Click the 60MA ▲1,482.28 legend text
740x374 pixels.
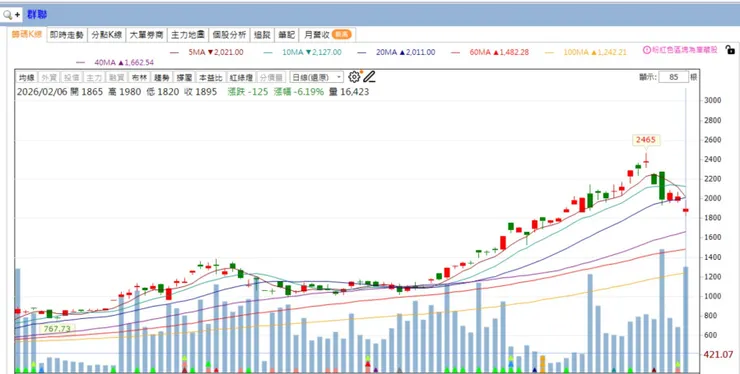click(499, 52)
